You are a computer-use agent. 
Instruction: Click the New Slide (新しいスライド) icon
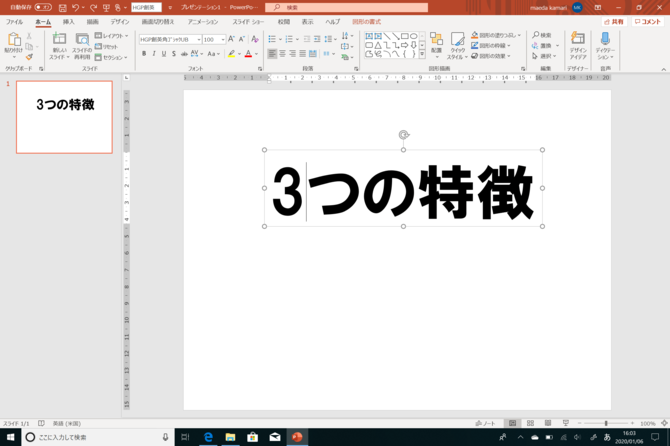point(59,39)
